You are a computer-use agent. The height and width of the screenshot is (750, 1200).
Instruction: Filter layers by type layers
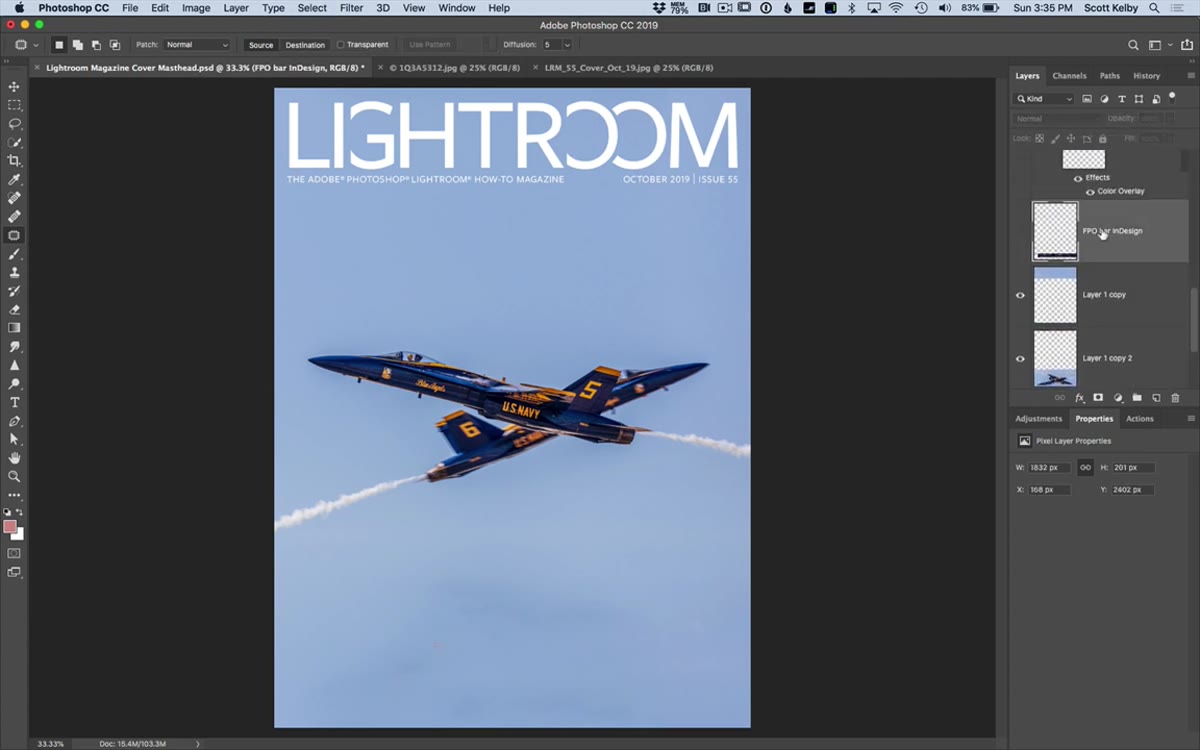[x=1122, y=99]
